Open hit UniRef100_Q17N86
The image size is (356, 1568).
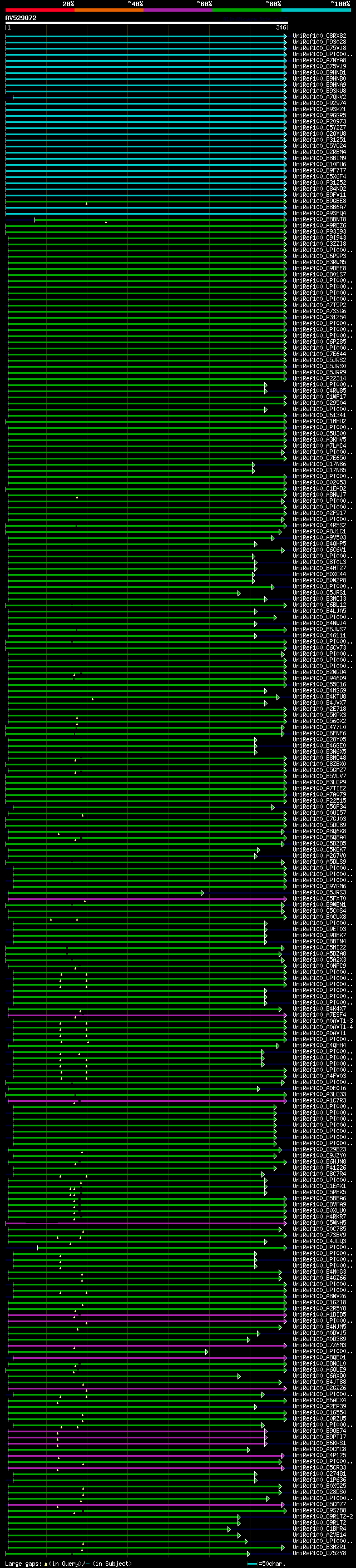click(319, 464)
